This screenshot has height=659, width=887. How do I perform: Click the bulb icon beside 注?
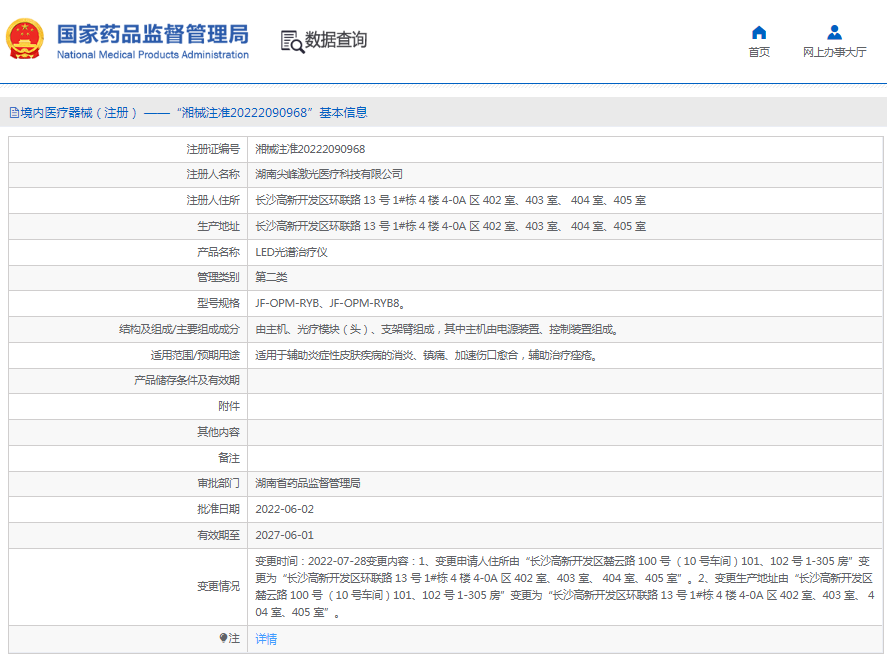point(223,638)
